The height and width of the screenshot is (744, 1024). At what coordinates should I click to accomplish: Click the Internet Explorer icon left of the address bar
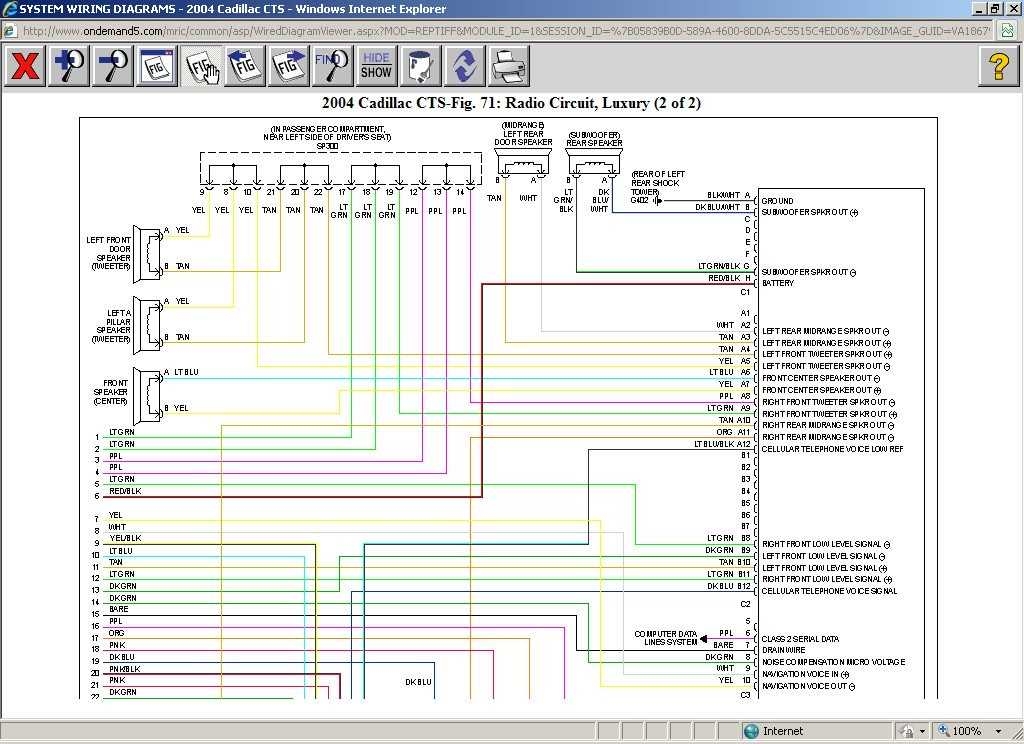pyautogui.click(x=8, y=31)
